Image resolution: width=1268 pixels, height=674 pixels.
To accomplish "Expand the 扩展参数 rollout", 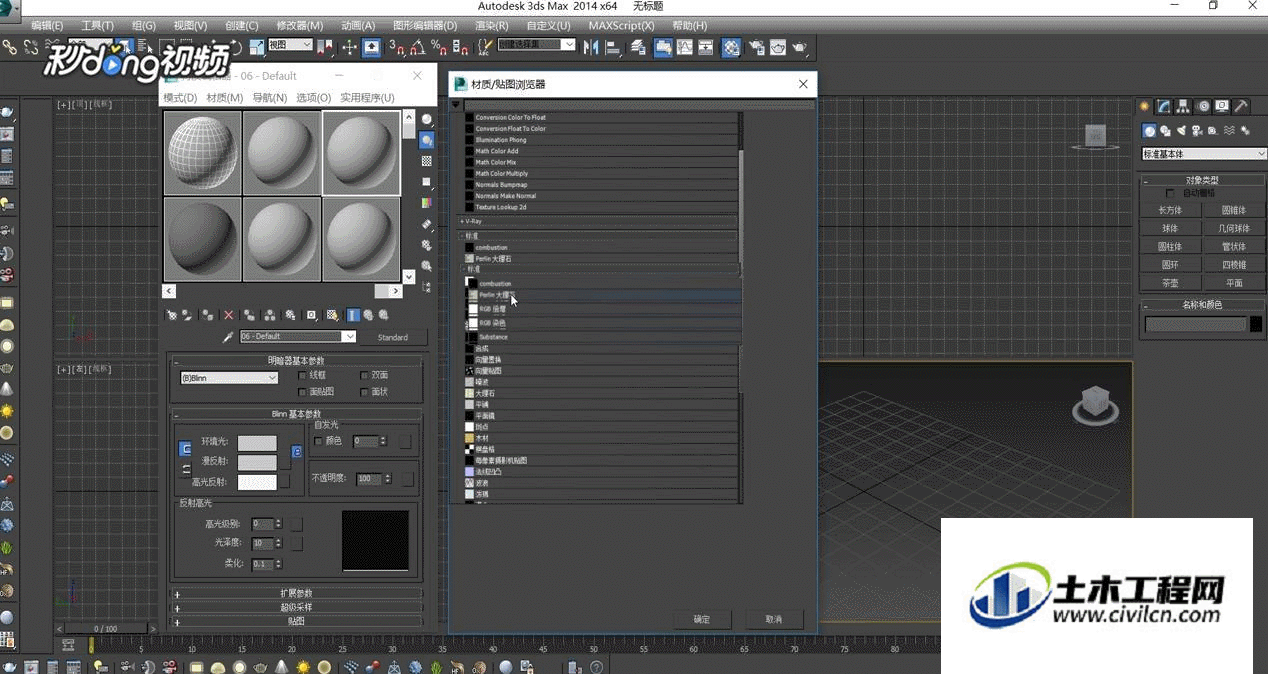I will pyautogui.click(x=297, y=593).
